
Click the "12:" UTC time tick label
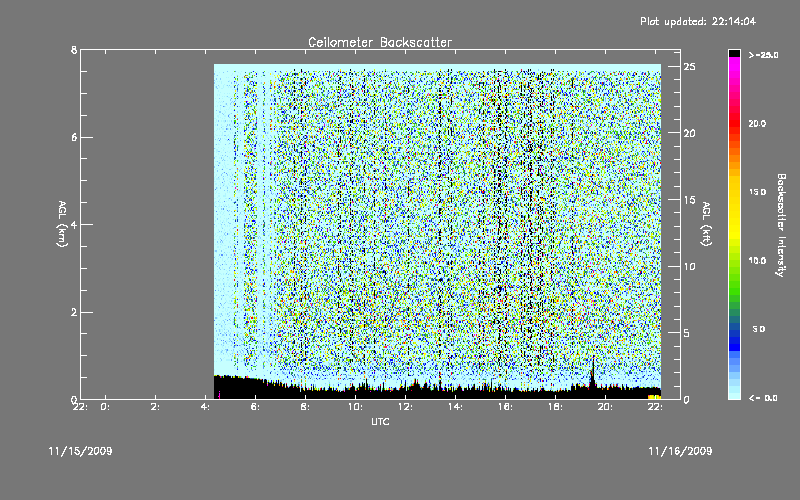pos(405,407)
